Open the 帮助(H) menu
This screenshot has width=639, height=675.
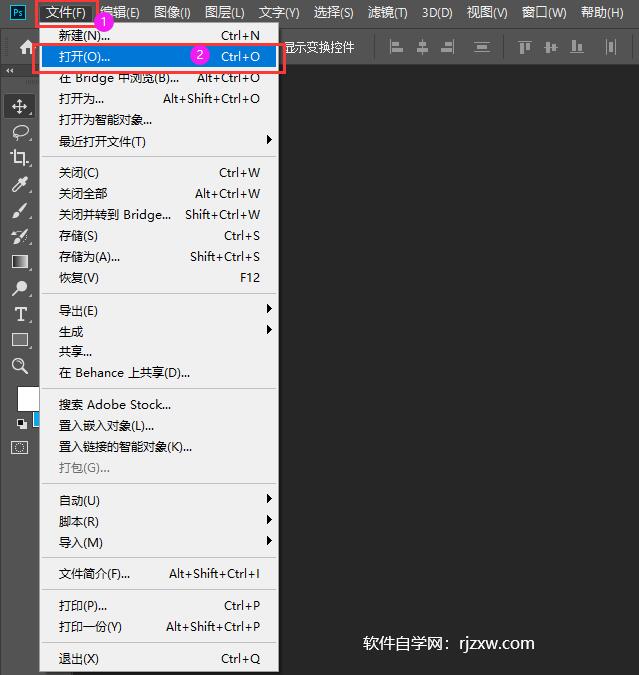point(602,12)
